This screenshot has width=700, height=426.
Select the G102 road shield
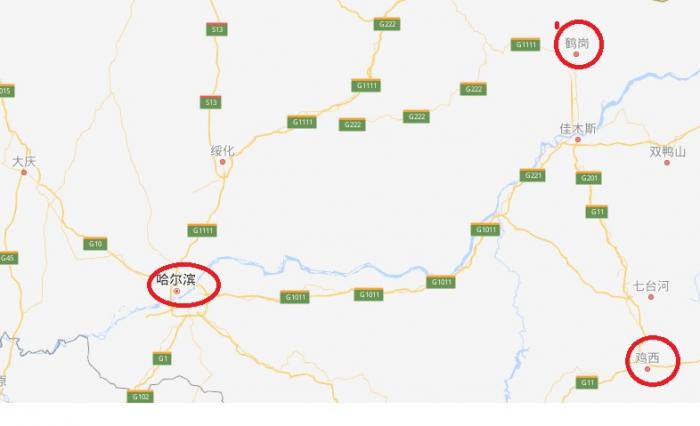[x=140, y=396]
